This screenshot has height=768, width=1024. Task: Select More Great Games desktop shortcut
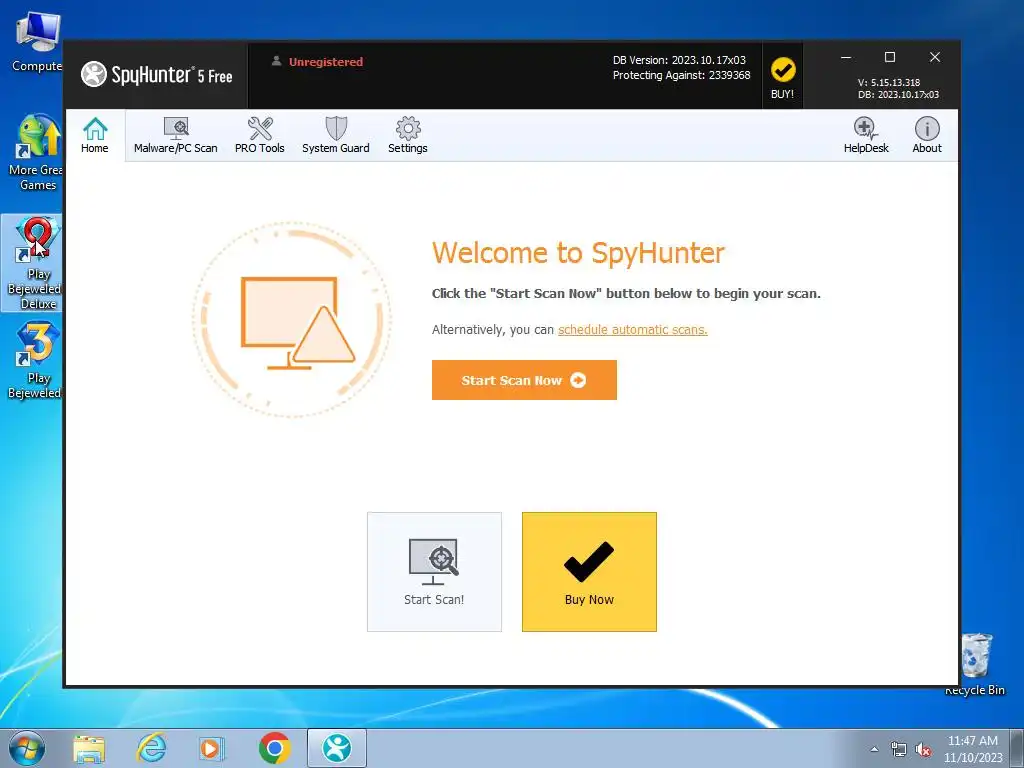[36, 153]
